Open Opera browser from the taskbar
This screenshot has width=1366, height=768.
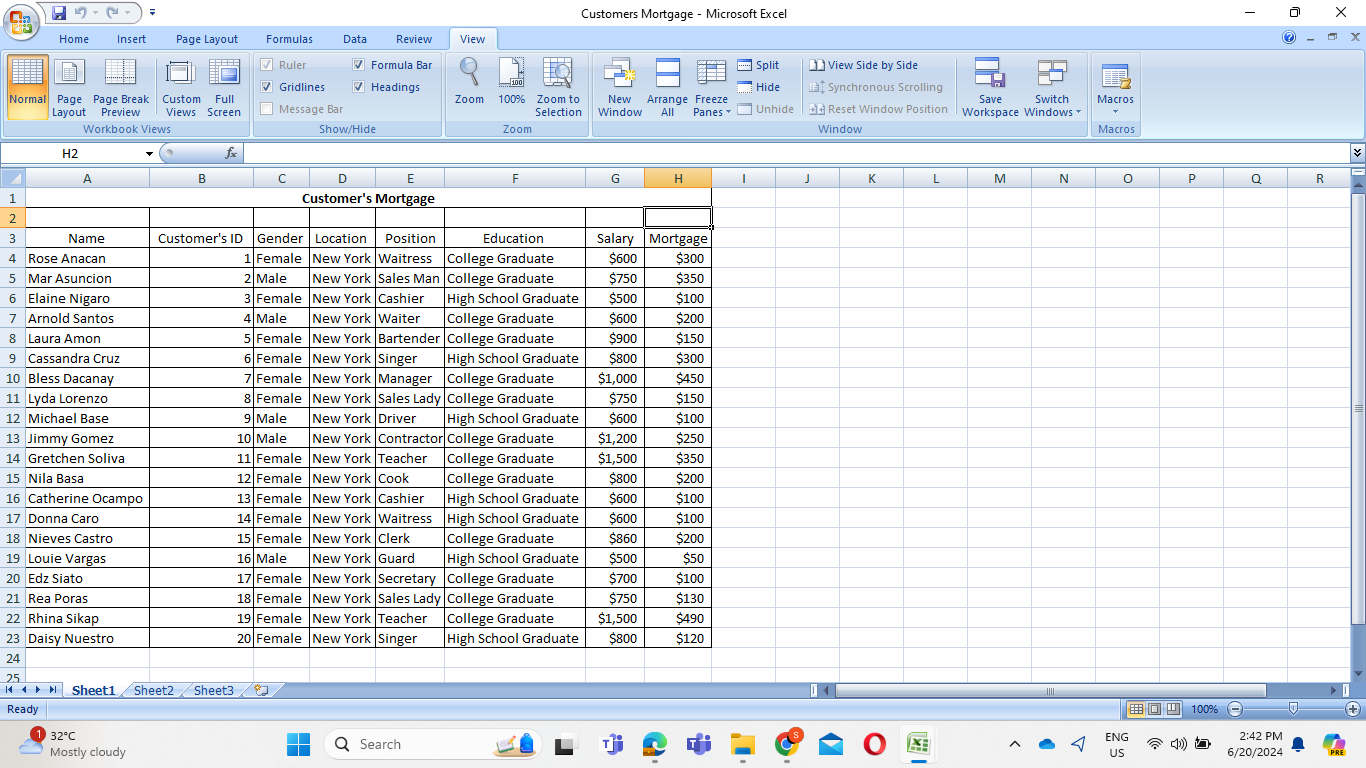point(875,744)
